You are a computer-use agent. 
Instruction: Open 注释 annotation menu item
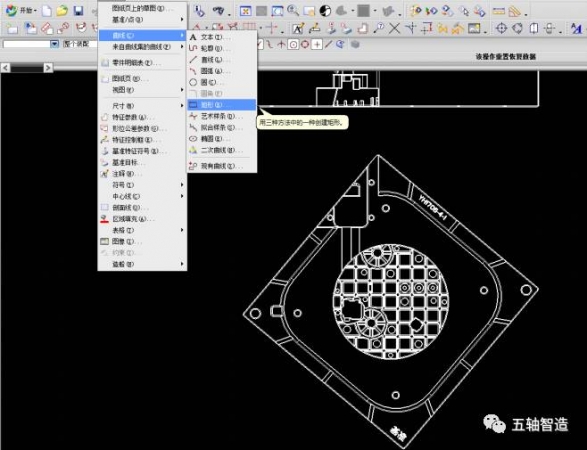tap(142, 174)
